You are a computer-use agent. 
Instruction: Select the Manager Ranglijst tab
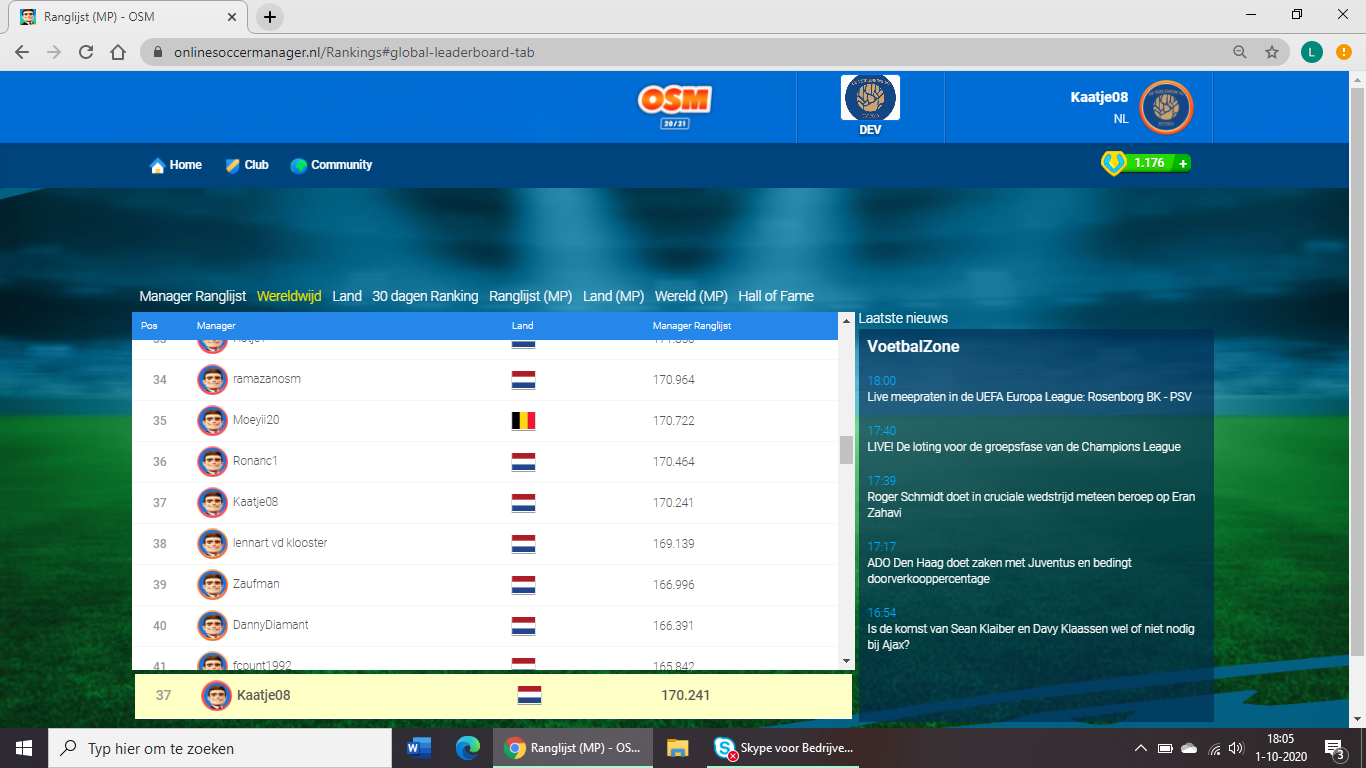click(193, 296)
